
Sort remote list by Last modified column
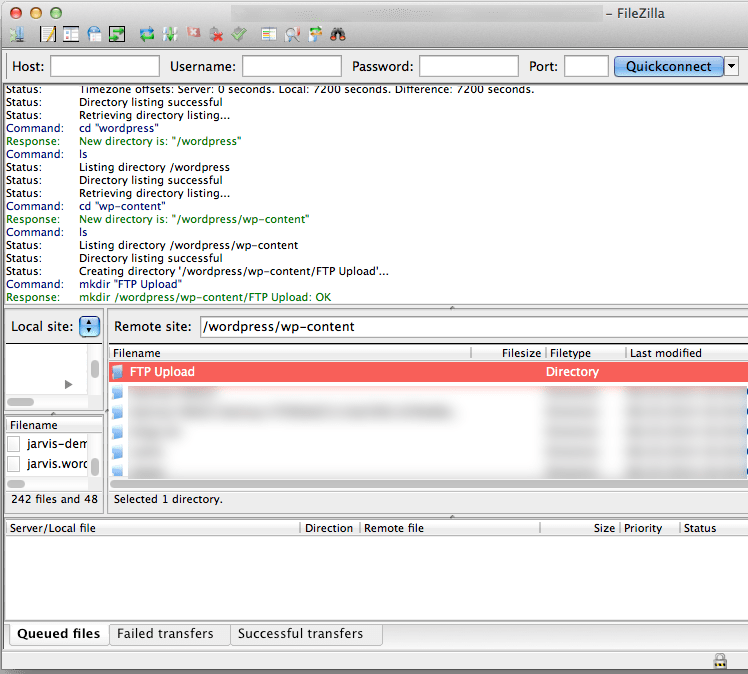pos(687,353)
